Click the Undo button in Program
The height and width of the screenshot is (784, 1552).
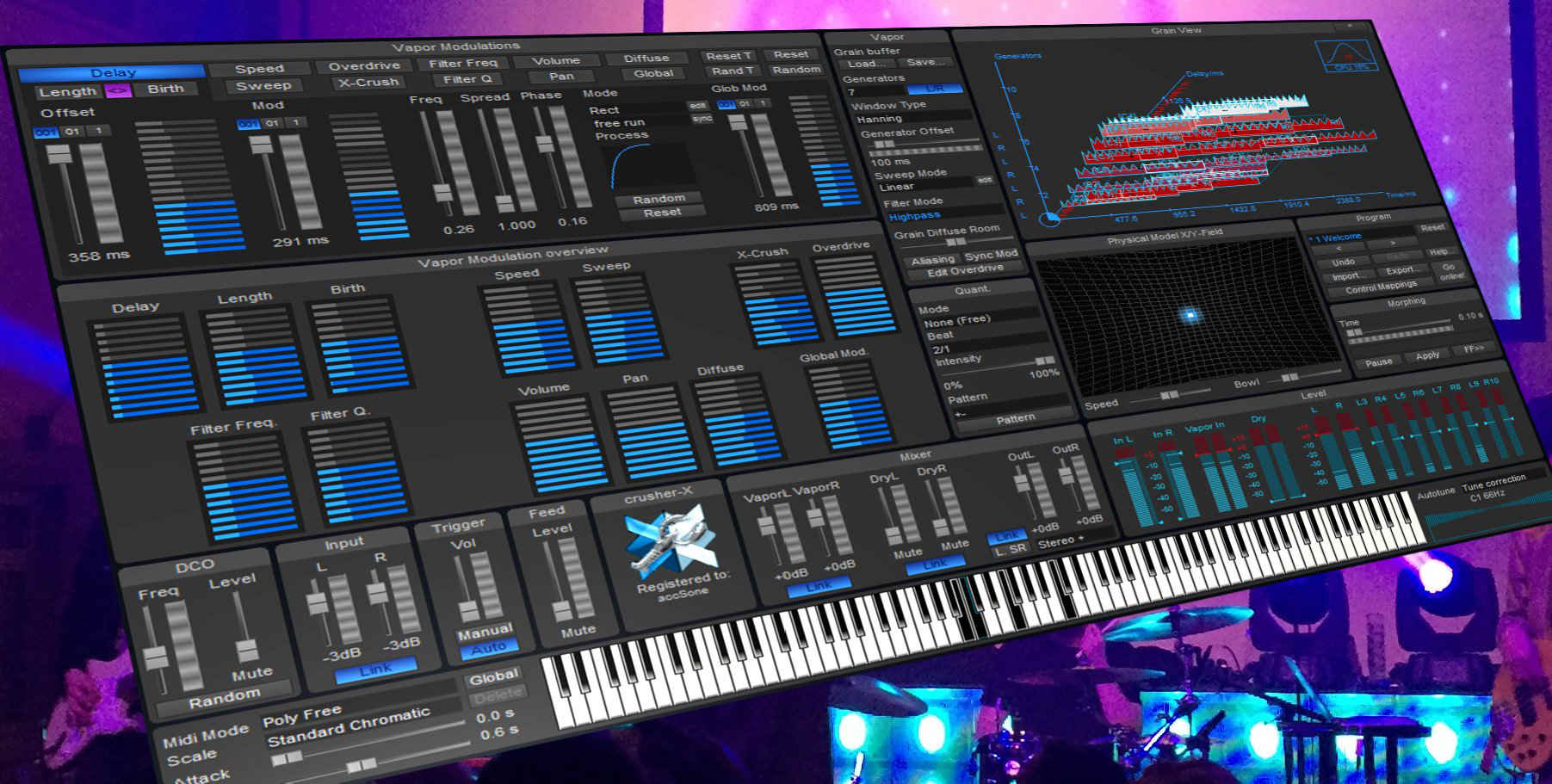[1343, 262]
